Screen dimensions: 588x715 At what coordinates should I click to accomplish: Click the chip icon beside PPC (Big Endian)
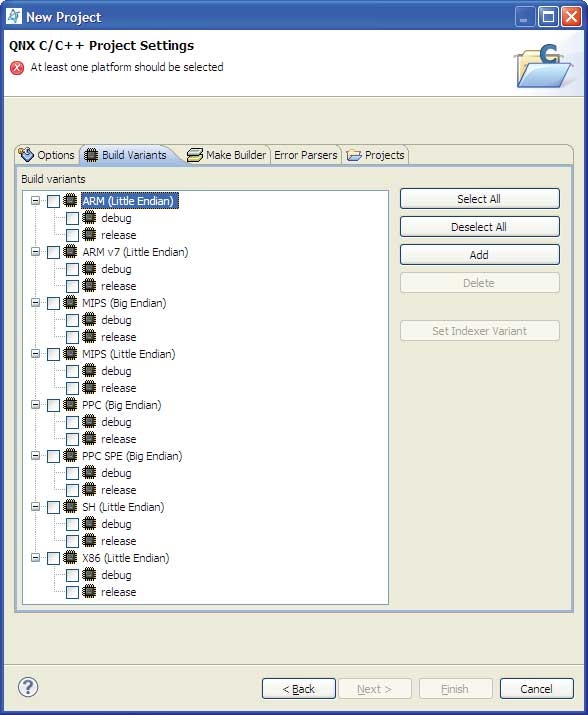click(70, 404)
